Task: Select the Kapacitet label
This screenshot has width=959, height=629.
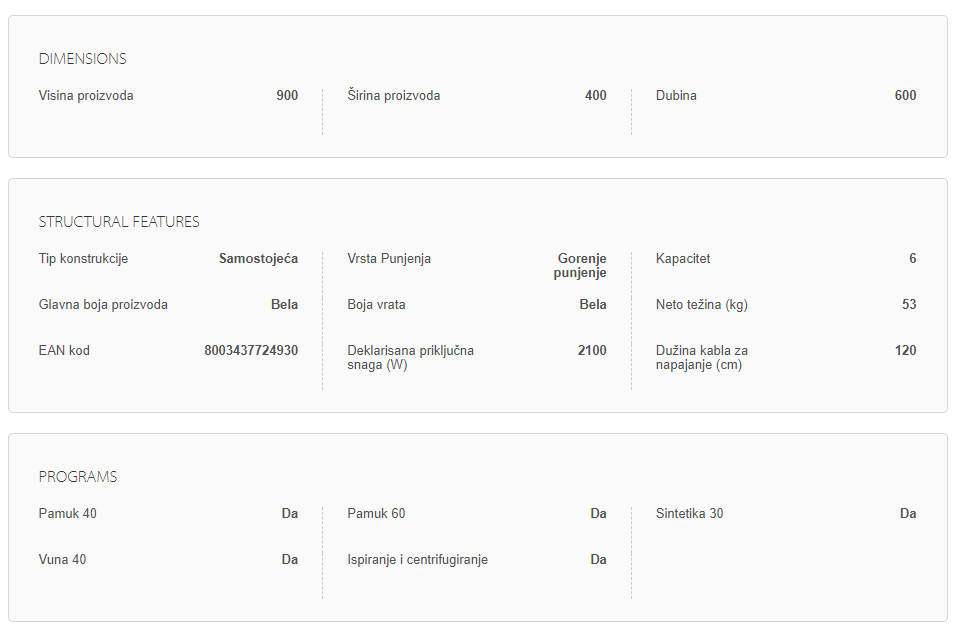Action: 683,259
